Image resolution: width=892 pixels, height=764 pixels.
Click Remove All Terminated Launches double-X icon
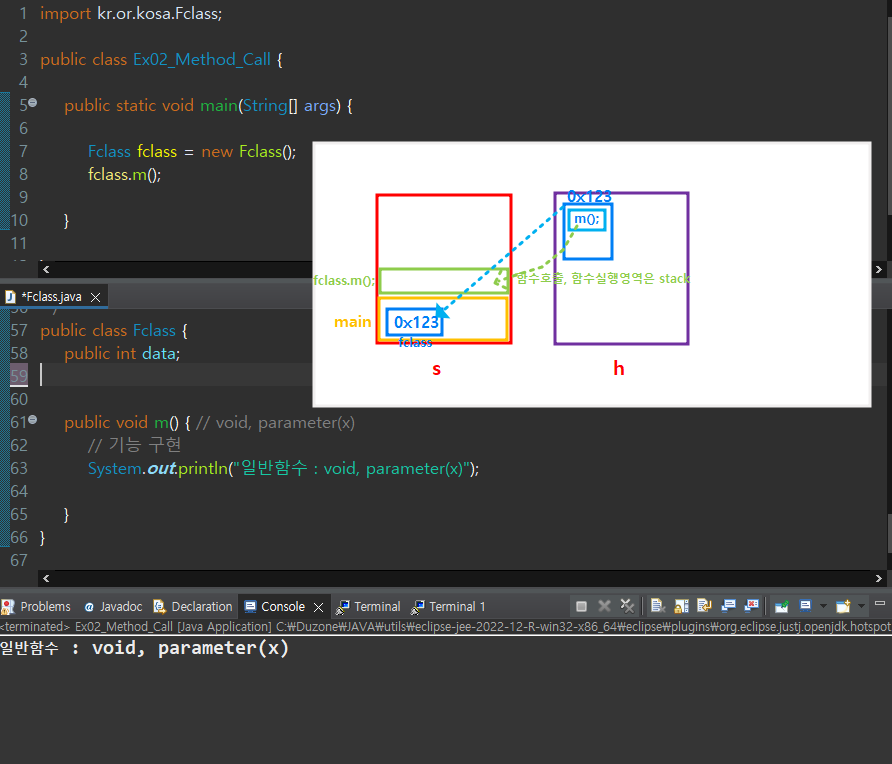click(x=627, y=606)
